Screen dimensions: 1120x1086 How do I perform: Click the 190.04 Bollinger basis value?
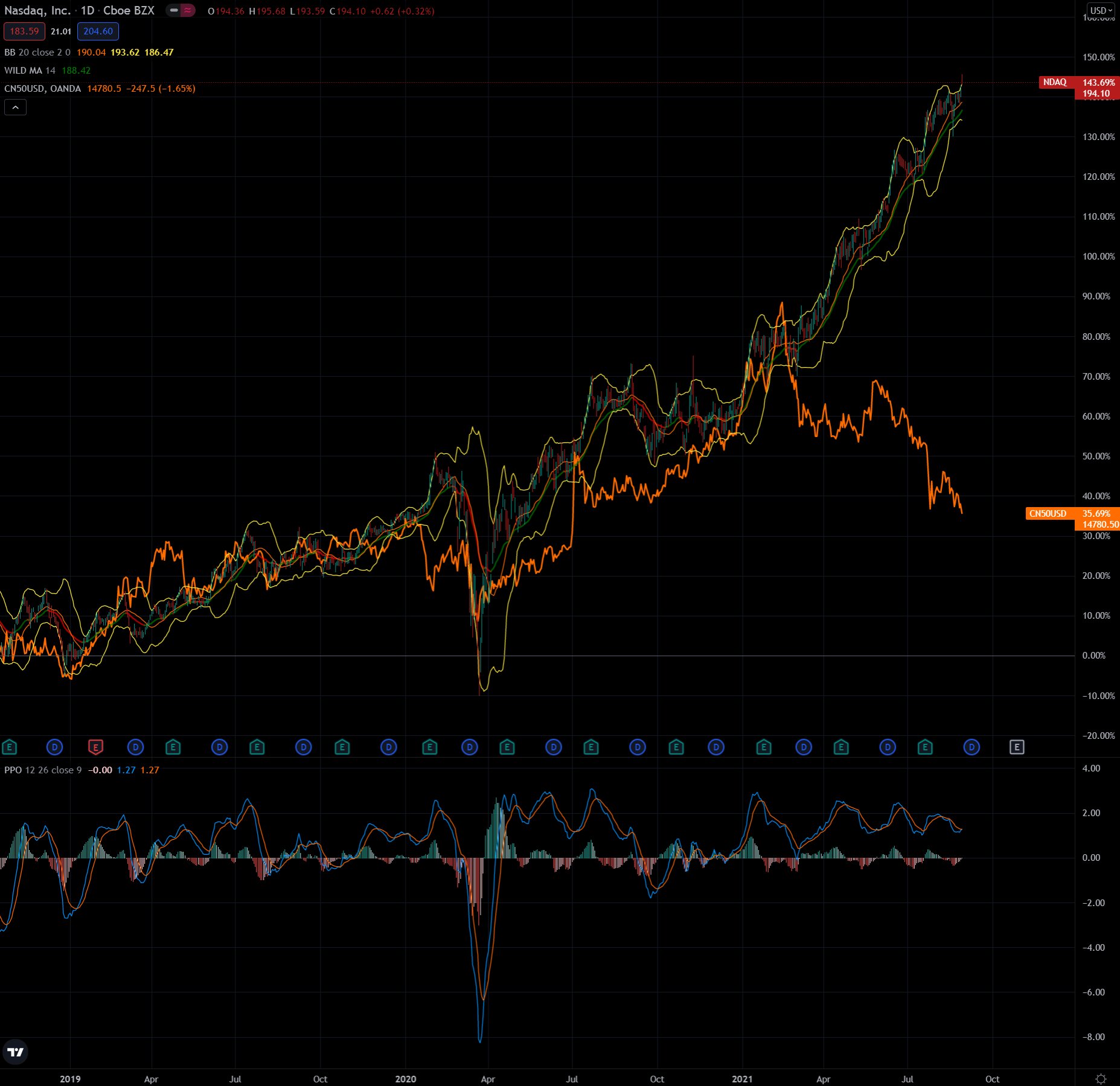tap(91, 53)
